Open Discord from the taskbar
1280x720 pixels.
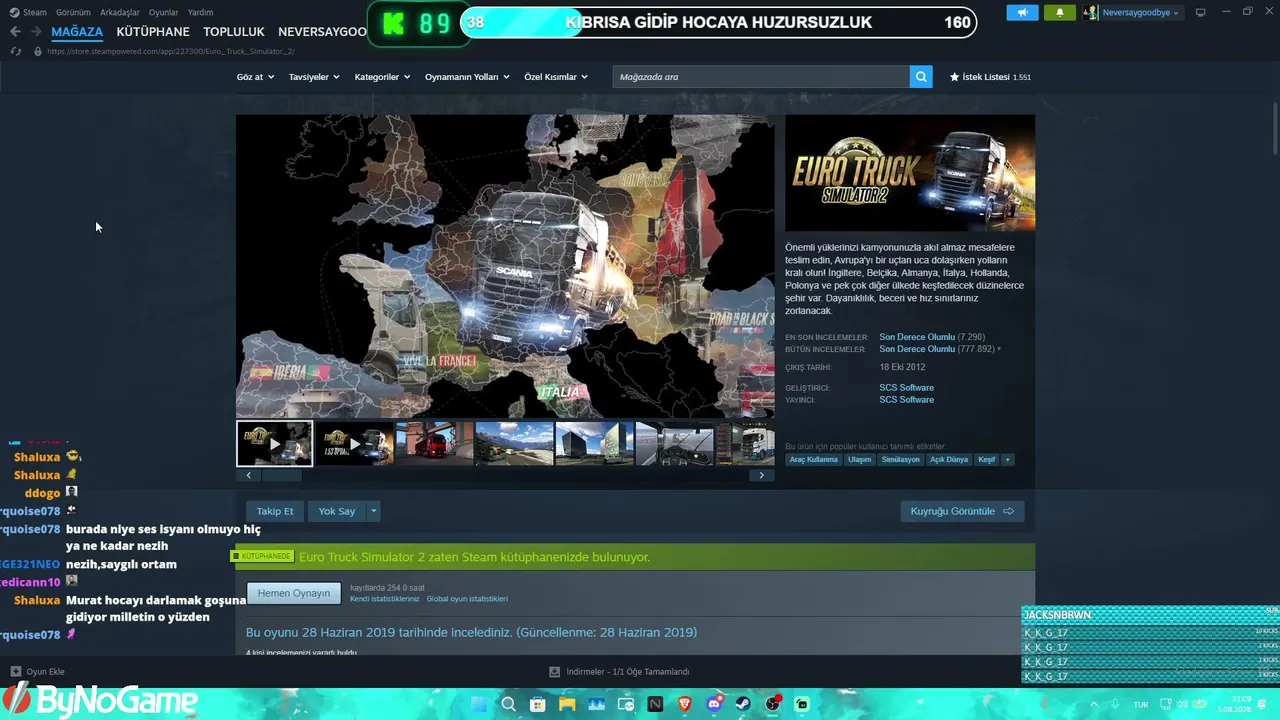714,704
